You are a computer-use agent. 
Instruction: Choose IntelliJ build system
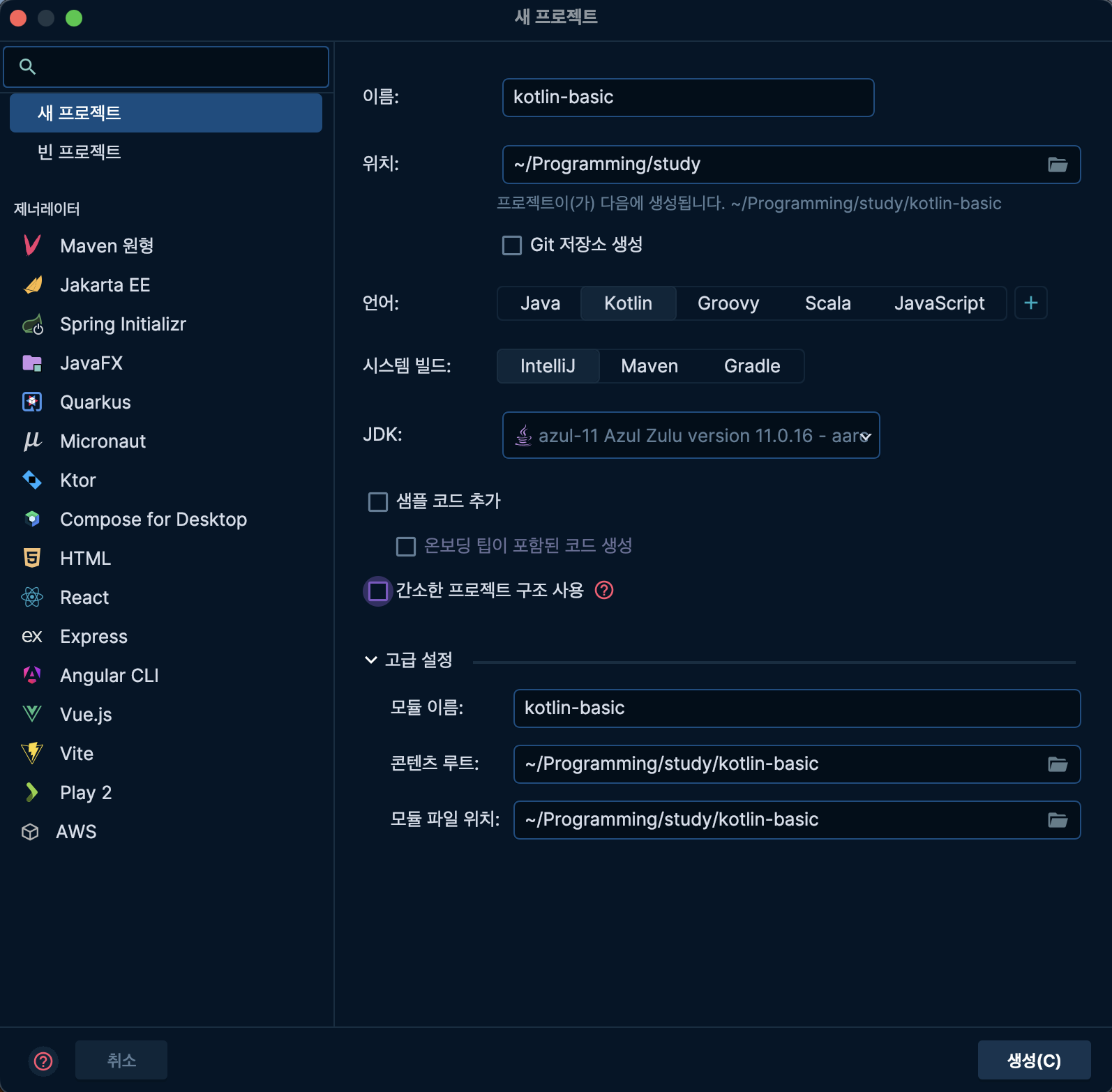coord(548,366)
